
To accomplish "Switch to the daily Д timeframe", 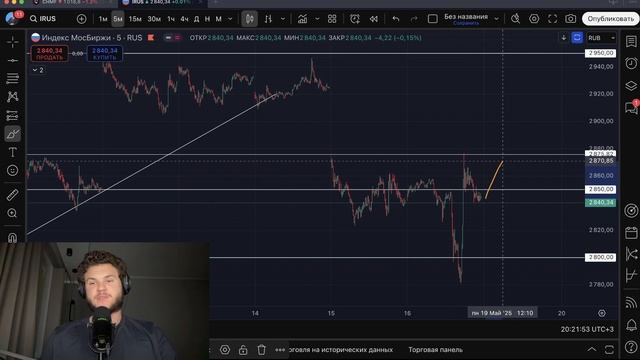I will point(197,19).
